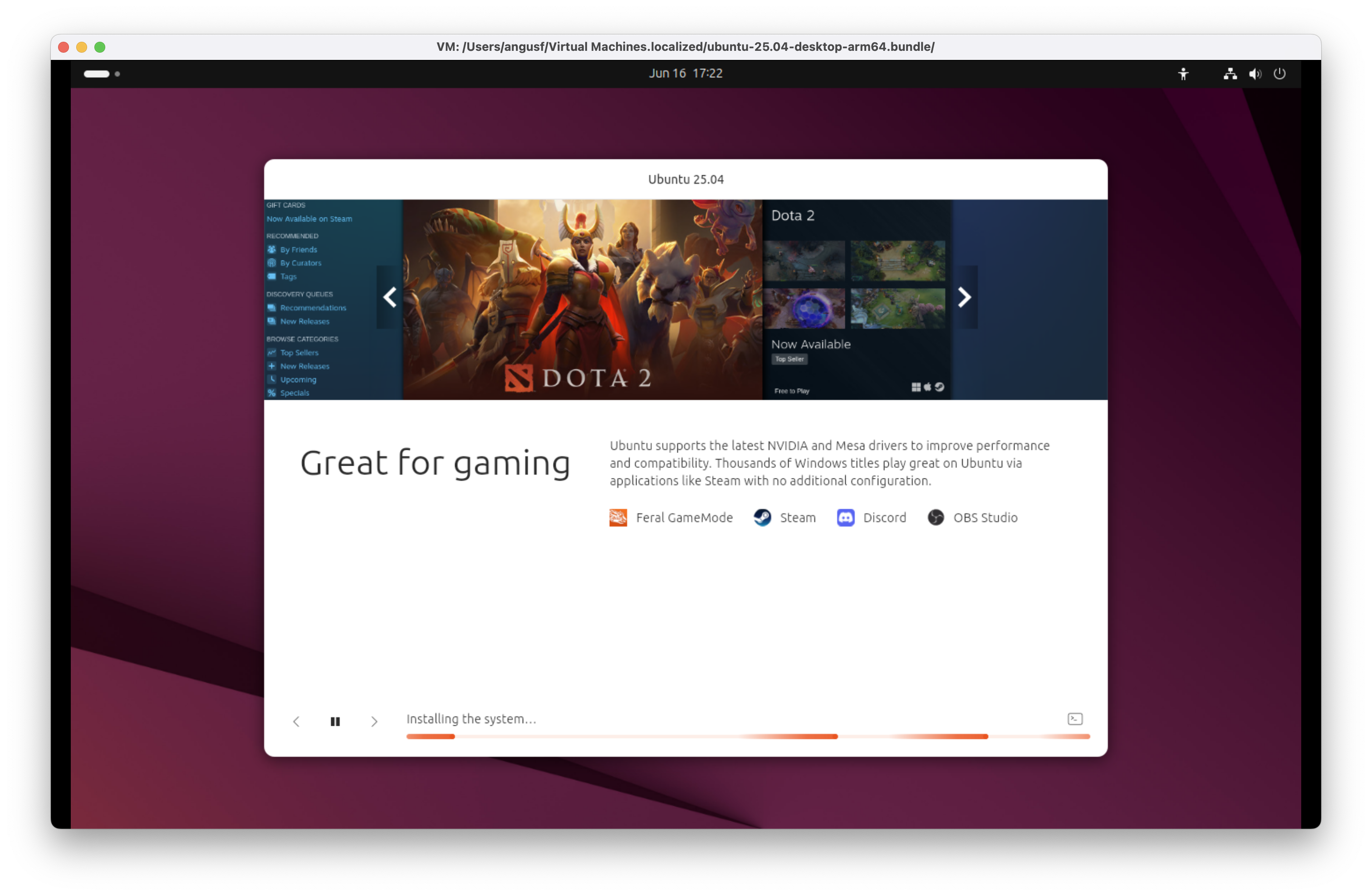Screen dimensions: 1372x896
Task: Click the network icon in top bar
Action: (1230, 73)
